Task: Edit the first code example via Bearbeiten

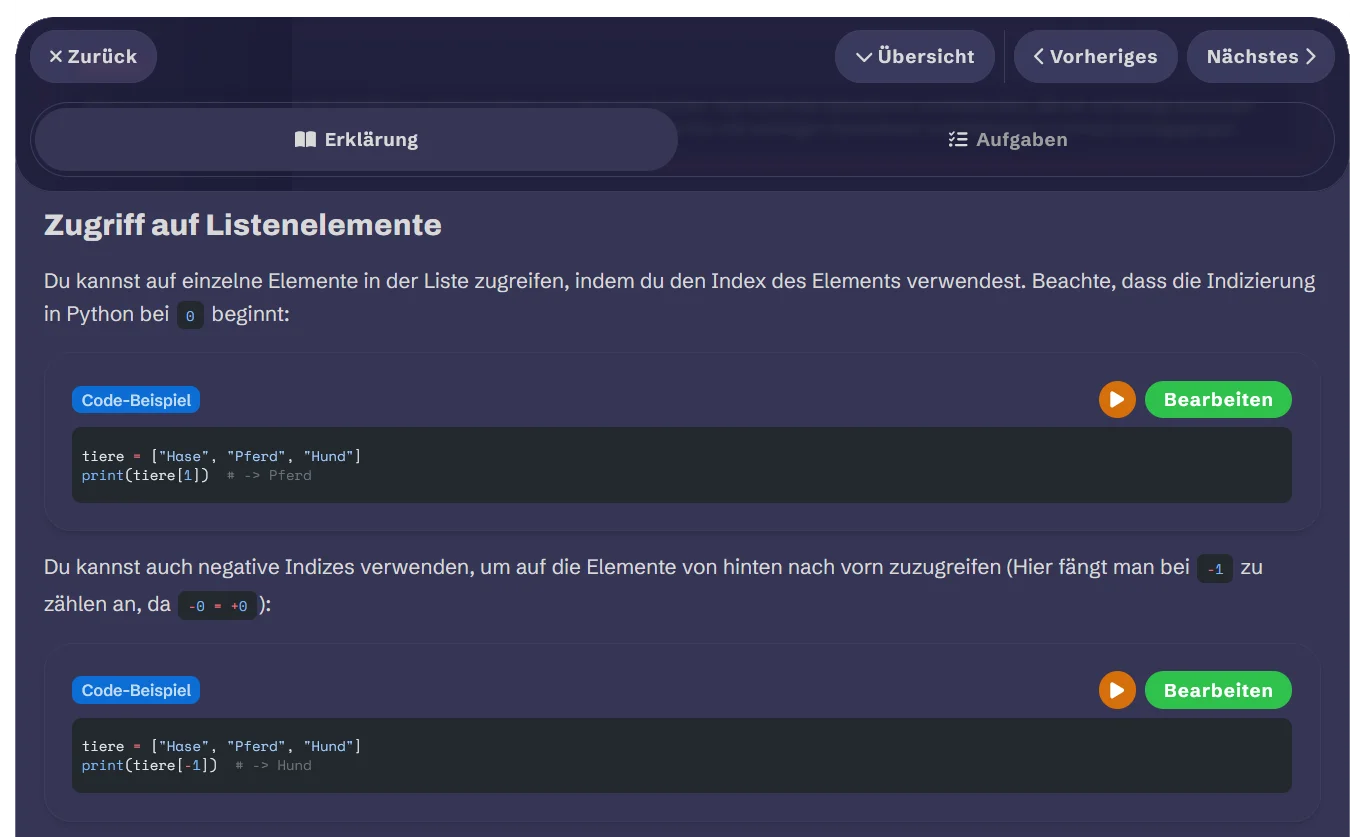Action: pyautogui.click(x=1218, y=400)
